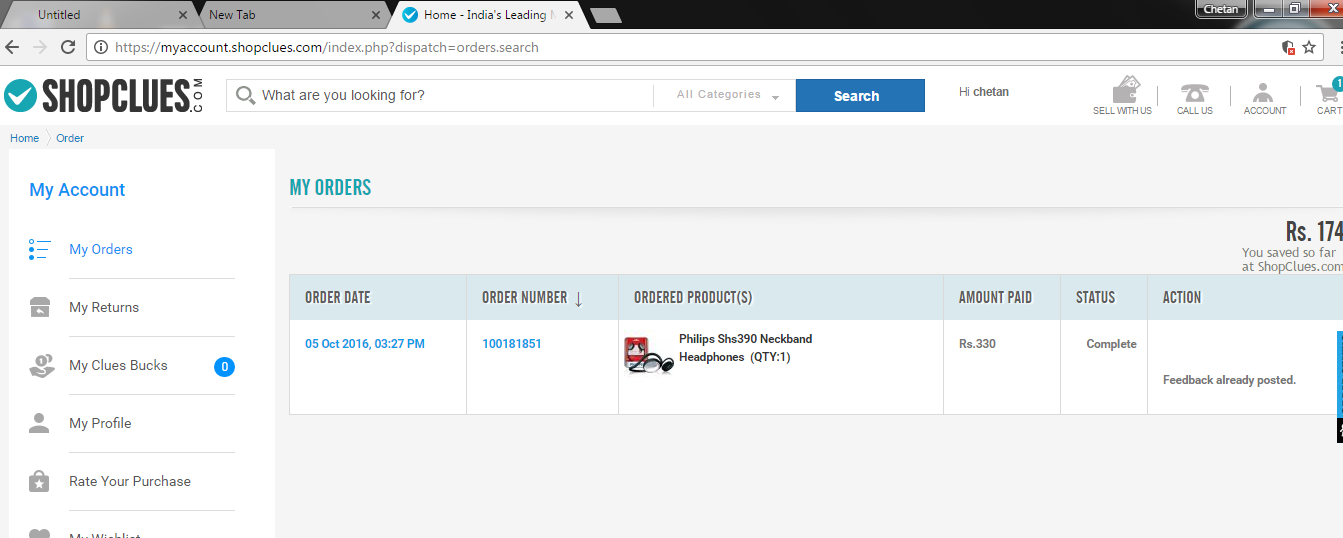This screenshot has height=538, width=1343.
Task: Open the All Categories dropdown
Action: (x=726, y=95)
